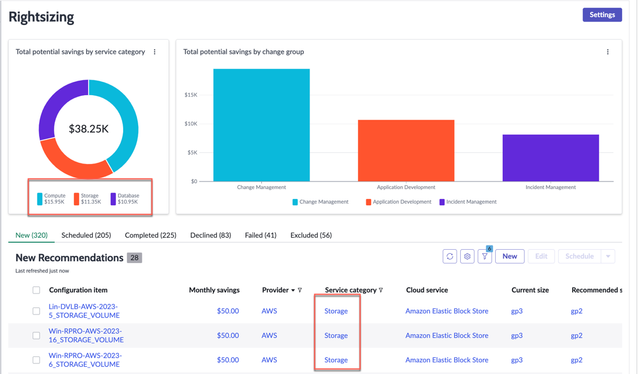Image resolution: width=638 pixels, height=374 pixels.
Task: Click gp3 current size in Win-RPRO-AWS-2023-16 row
Action: (x=517, y=335)
